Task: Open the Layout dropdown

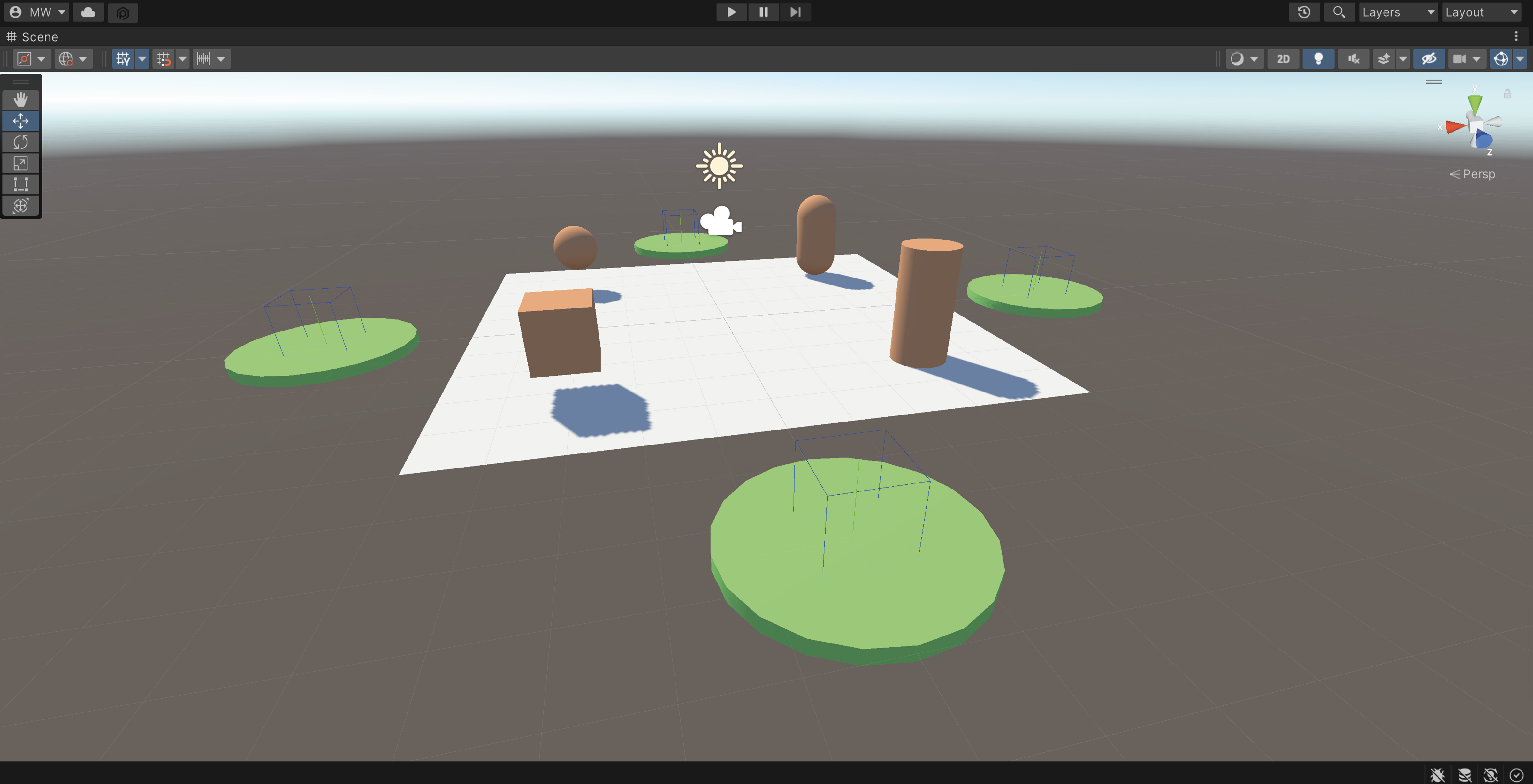Action: pos(1481,12)
